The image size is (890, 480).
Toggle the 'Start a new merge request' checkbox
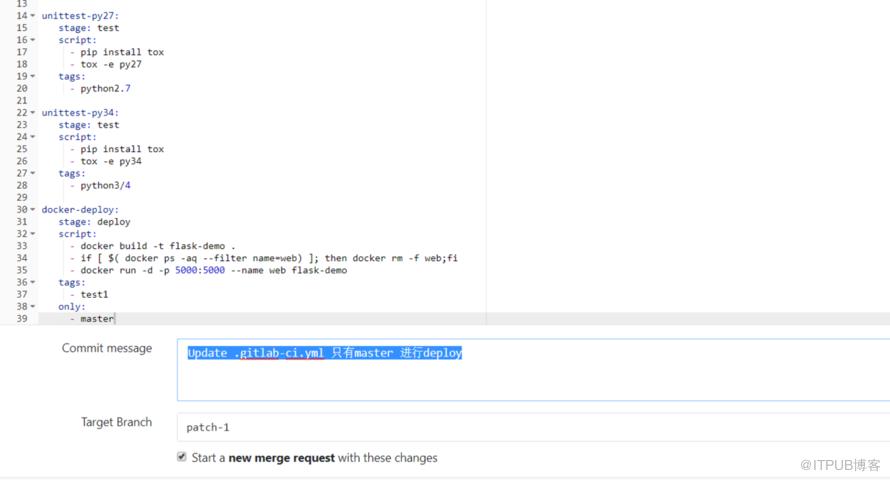(x=182, y=457)
